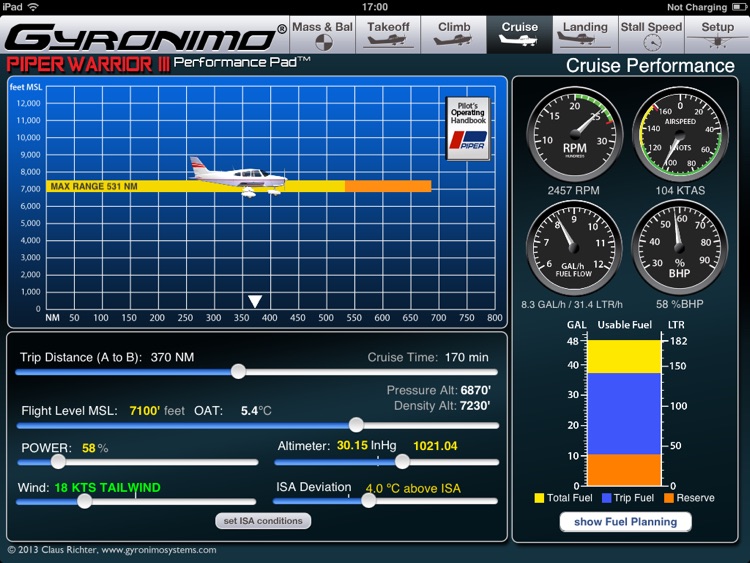The height and width of the screenshot is (563, 750).
Task: Click the Flight Level MSL slider handle
Action: coord(356,425)
